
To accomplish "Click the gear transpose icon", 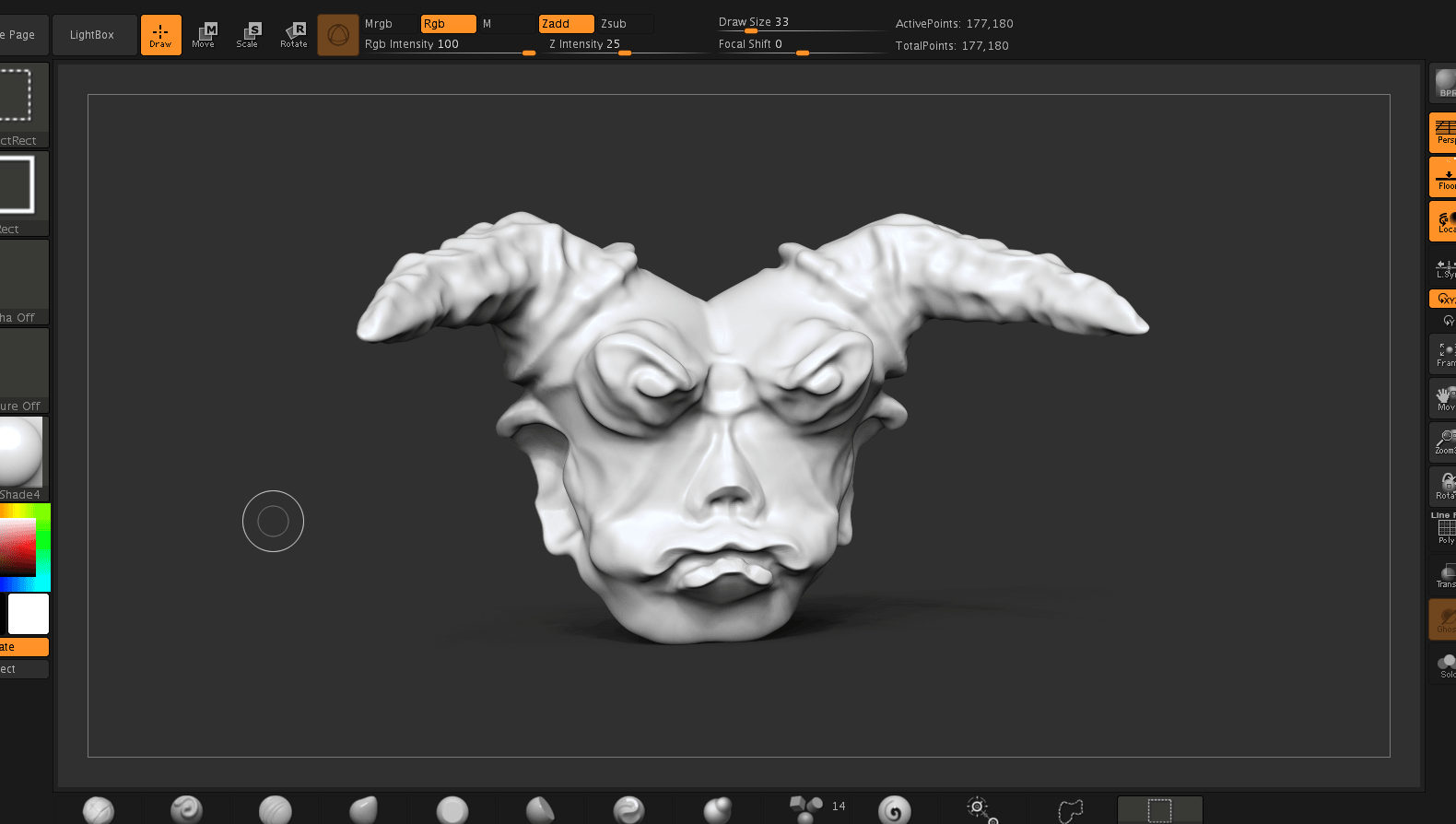I will point(982,810).
